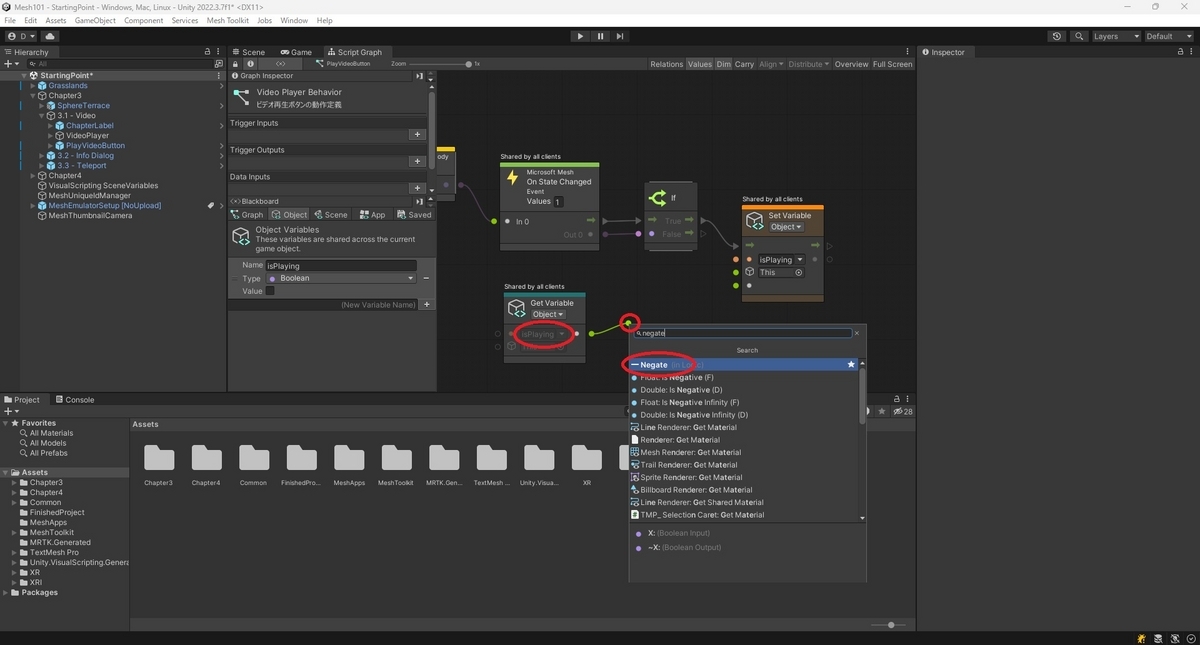
Task: Open the Layers dropdown
Action: [1115, 36]
